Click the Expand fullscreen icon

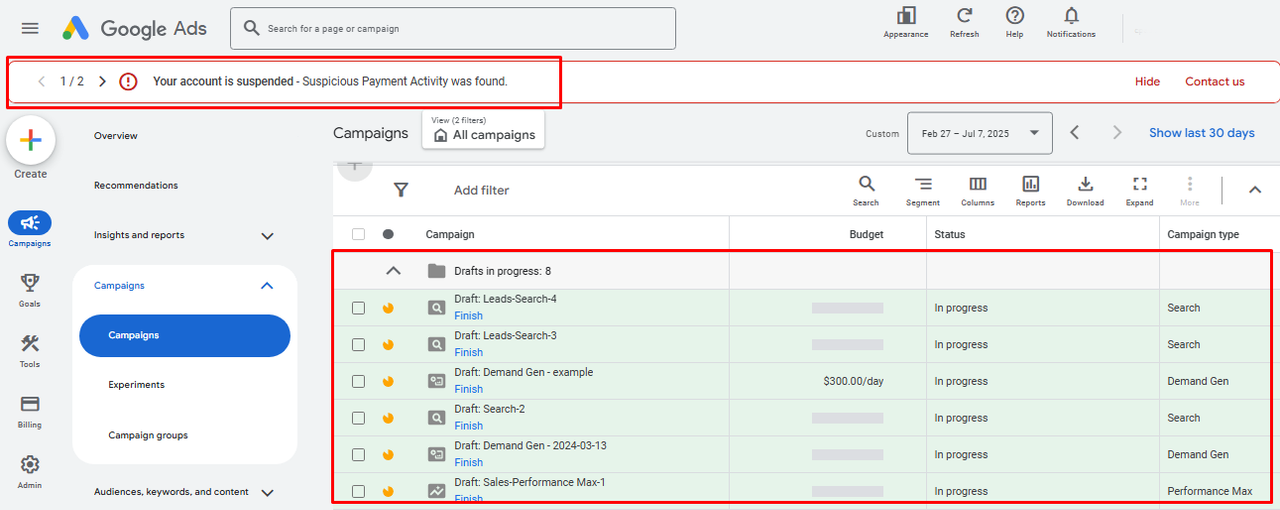1139,184
